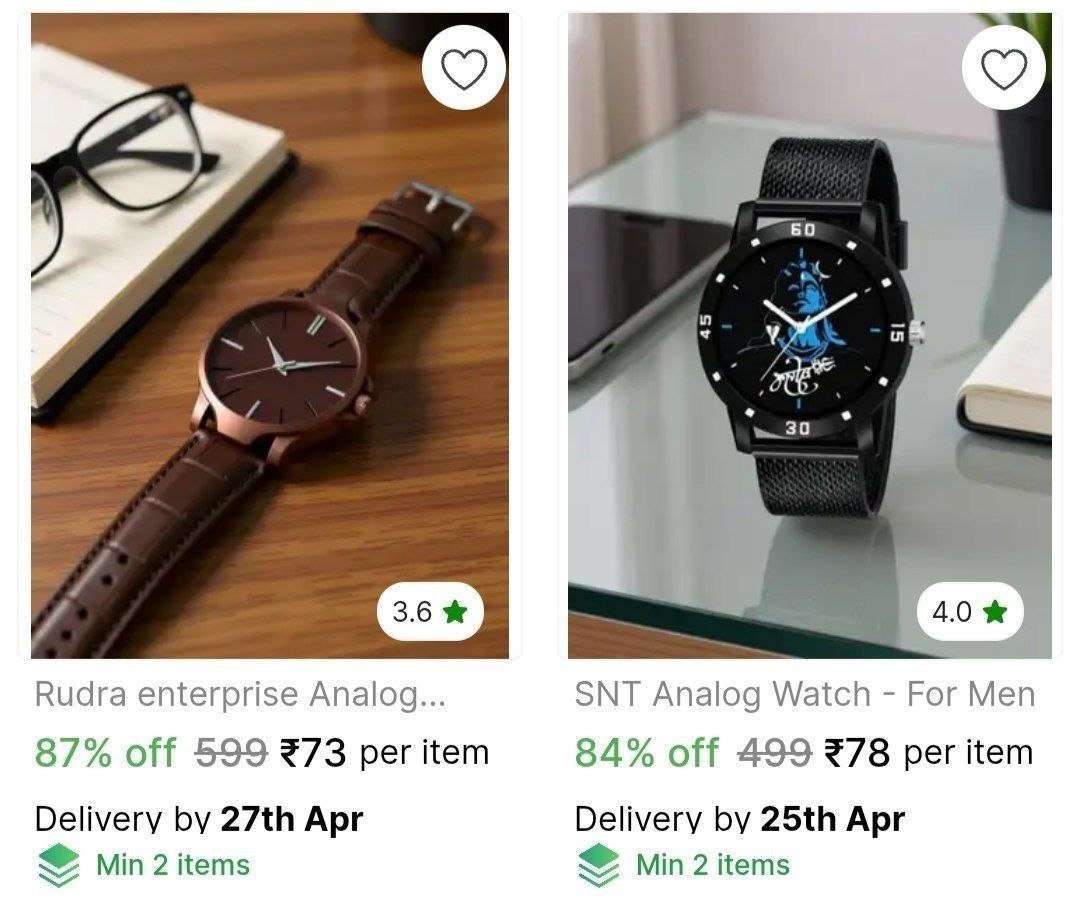Click the ₹73 per item price
This screenshot has width=1080, height=907.
click(384, 752)
